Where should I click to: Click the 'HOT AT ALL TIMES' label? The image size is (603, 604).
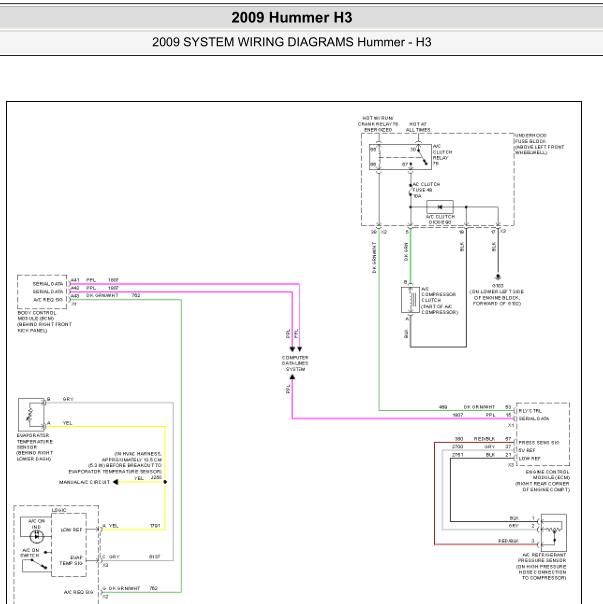coord(418,127)
